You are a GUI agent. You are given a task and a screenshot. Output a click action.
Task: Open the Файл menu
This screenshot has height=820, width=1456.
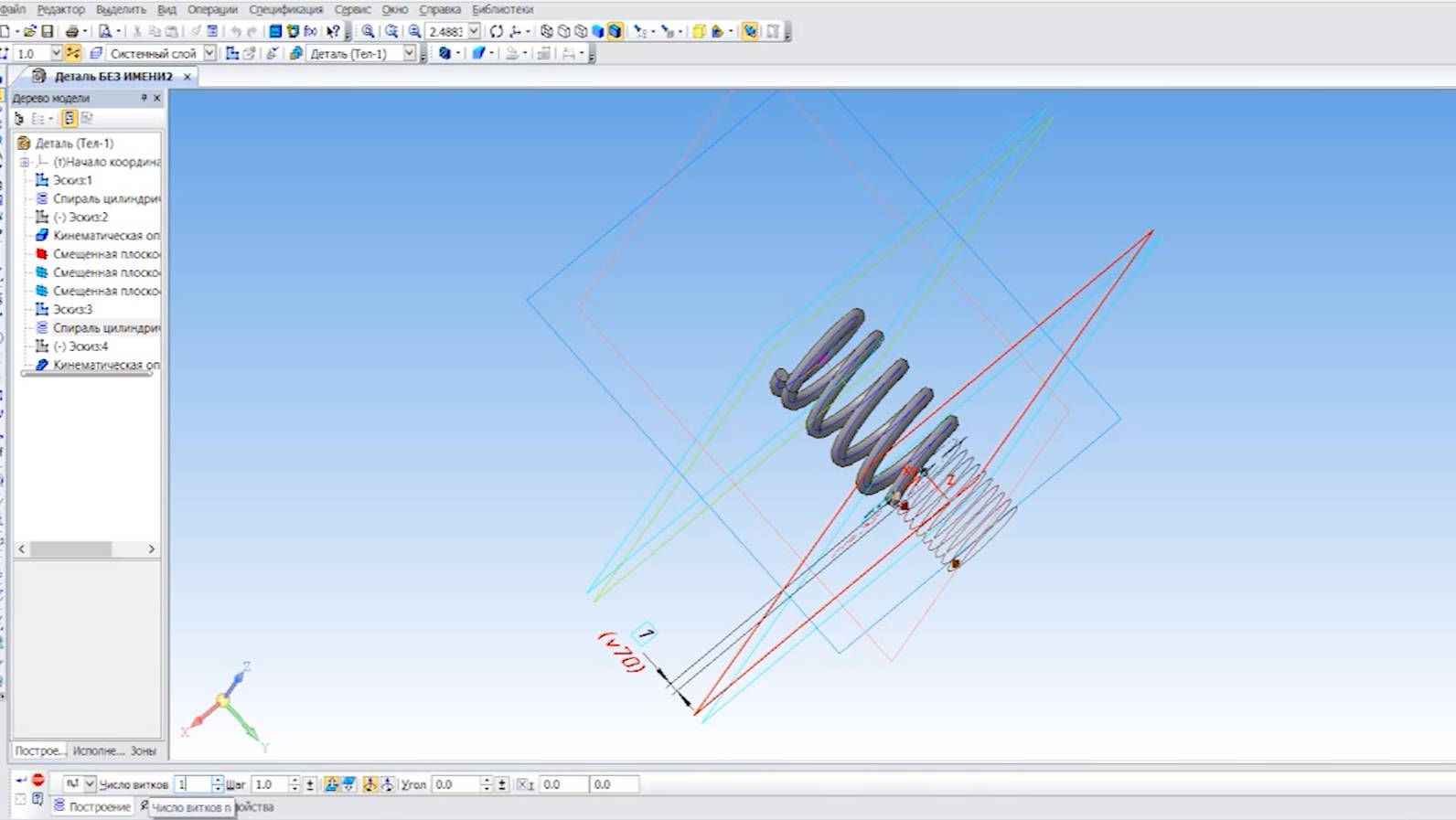pyautogui.click(x=13, y=9)
